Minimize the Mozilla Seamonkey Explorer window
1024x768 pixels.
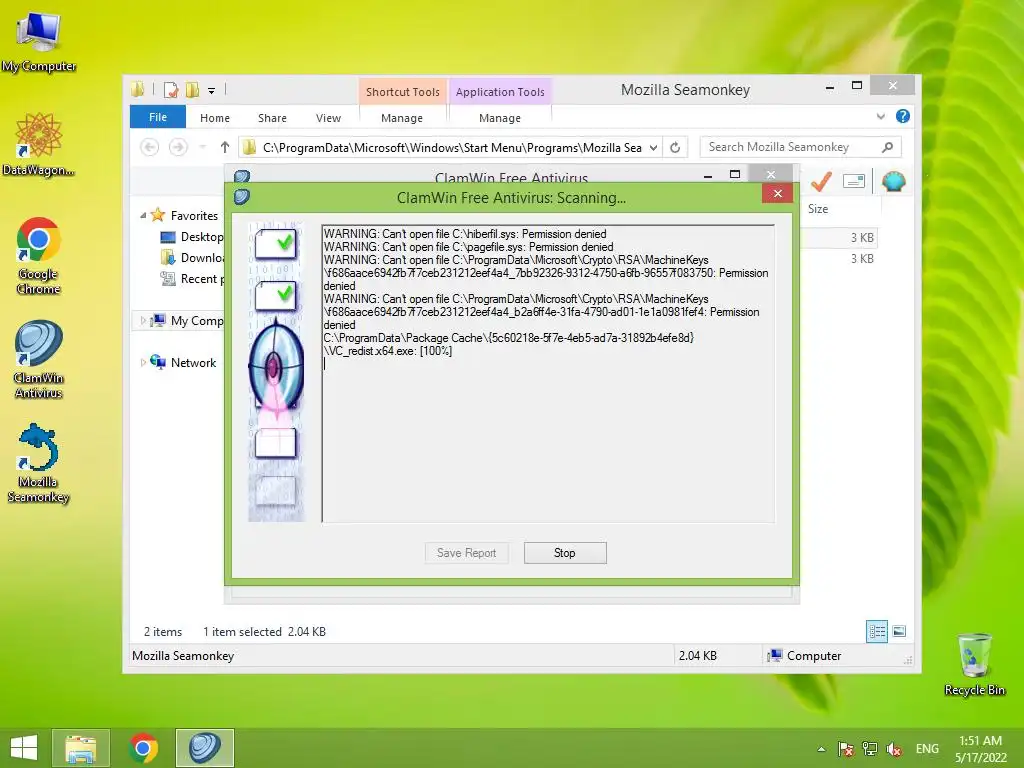click(x=830, y=86)
